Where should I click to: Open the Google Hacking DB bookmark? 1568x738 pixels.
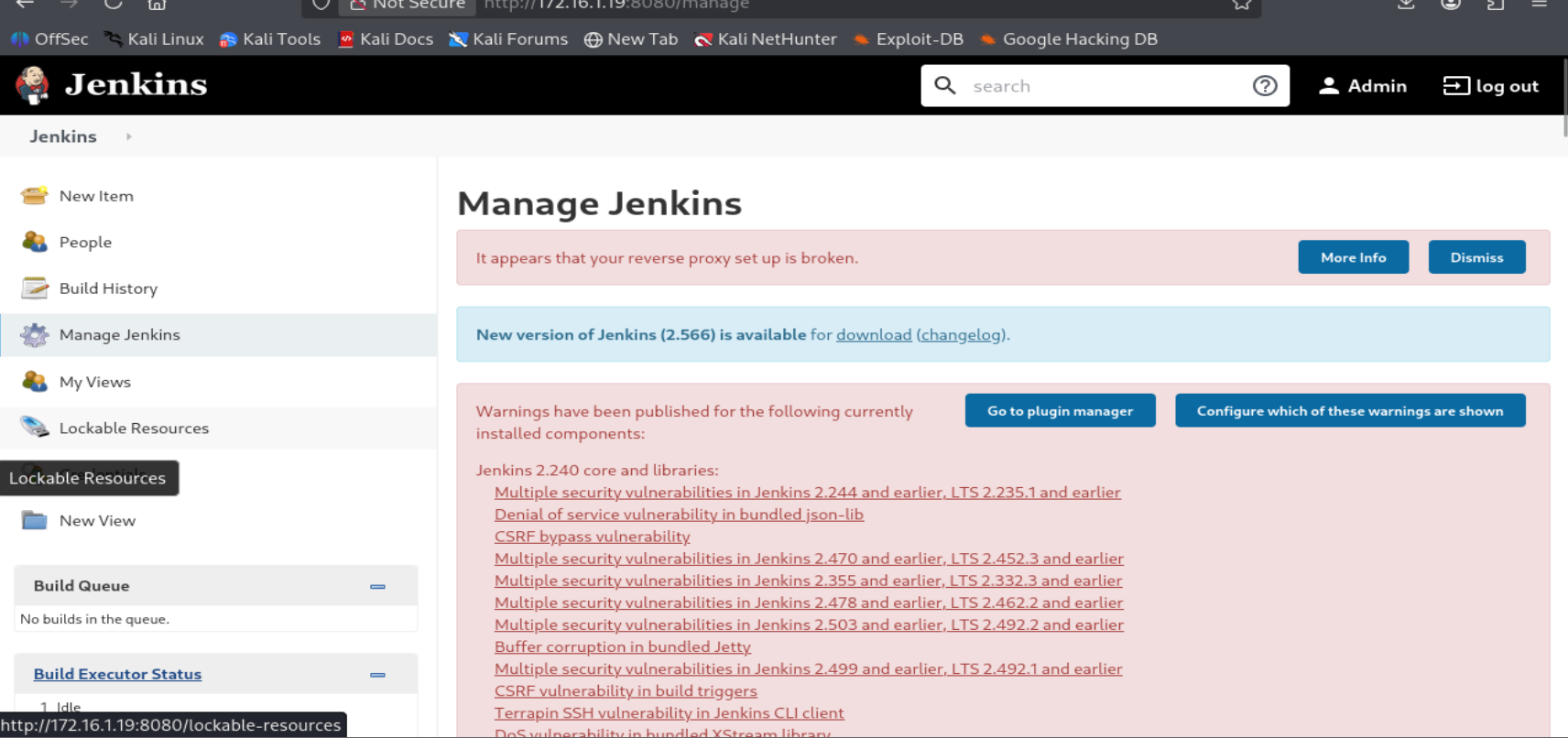[x=1069, y=39]
